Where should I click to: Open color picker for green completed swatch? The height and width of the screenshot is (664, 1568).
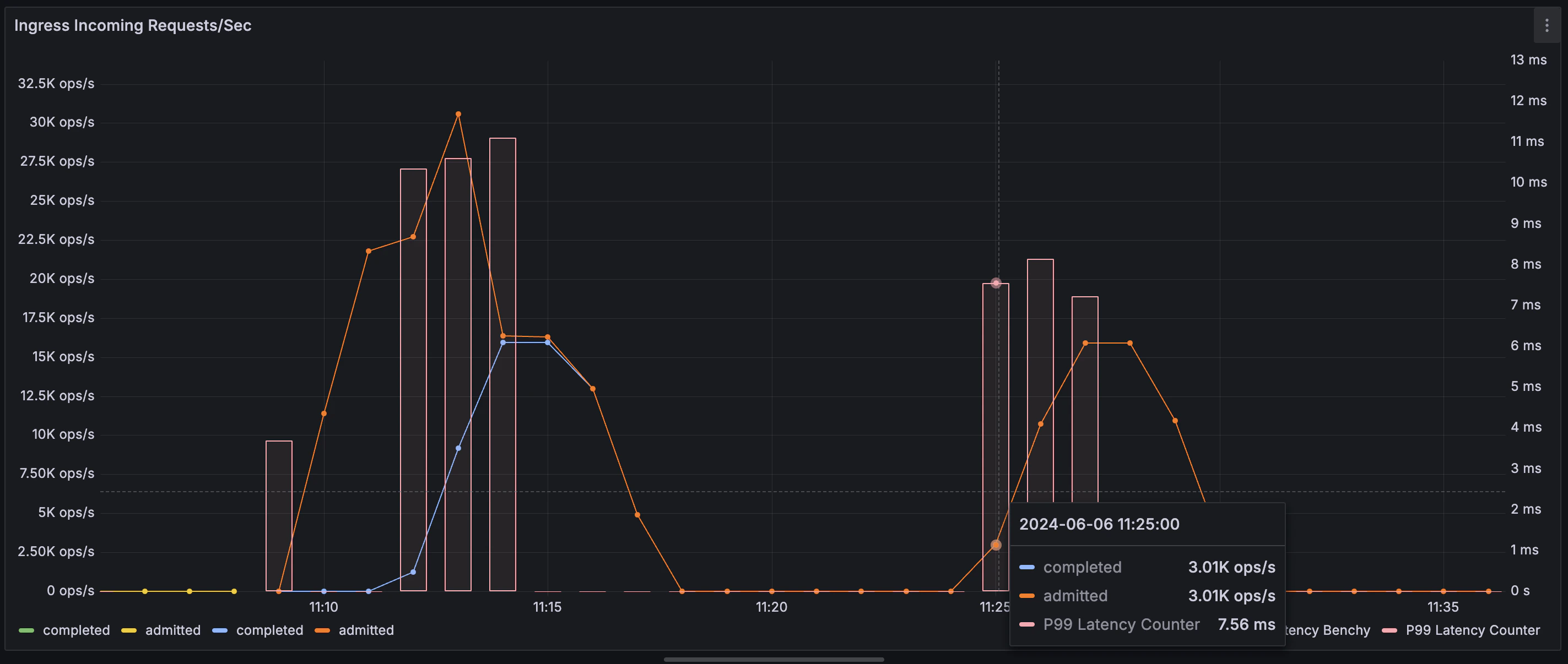click(x=26, y=630)
